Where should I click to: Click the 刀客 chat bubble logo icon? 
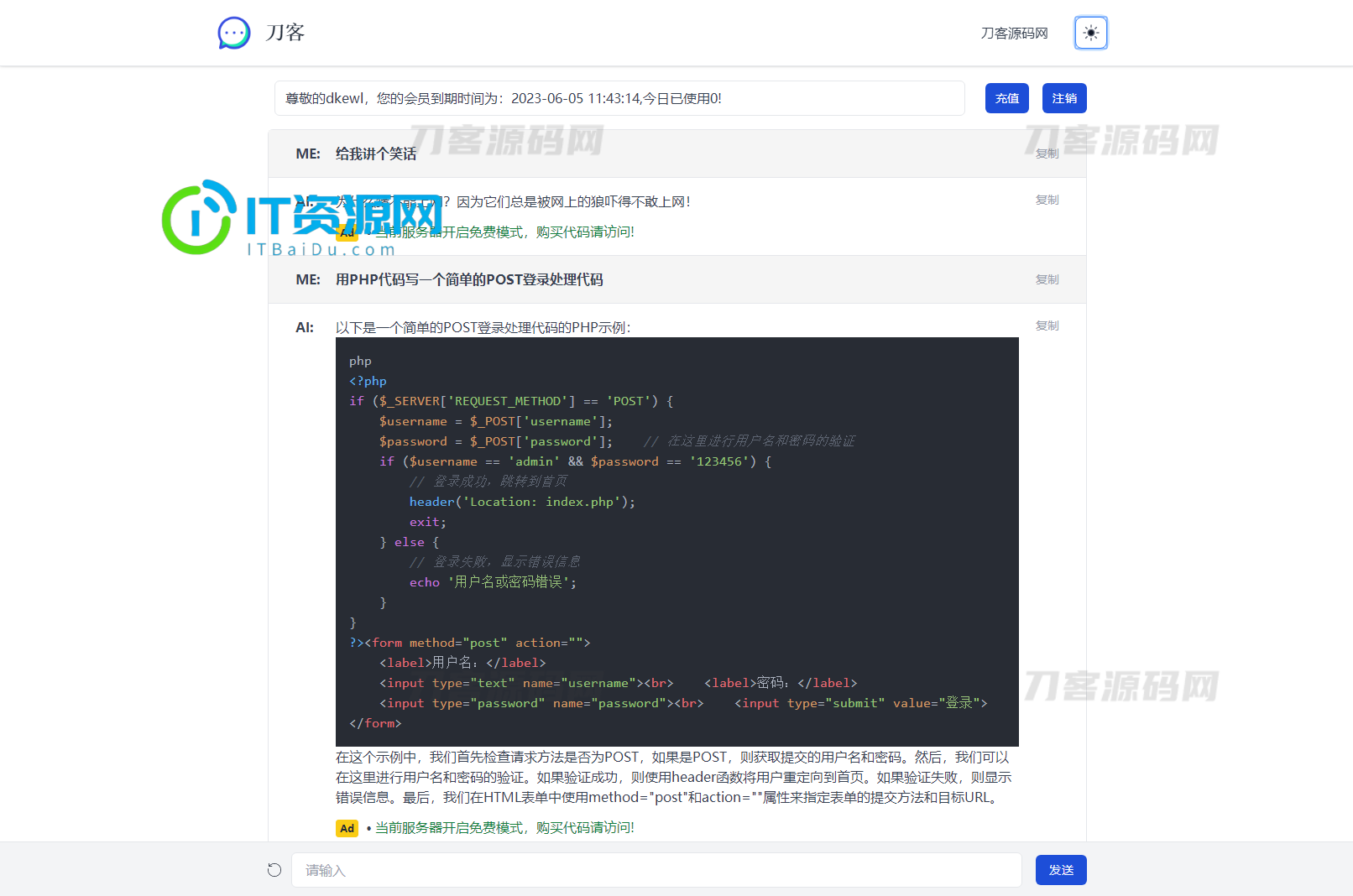234,33
